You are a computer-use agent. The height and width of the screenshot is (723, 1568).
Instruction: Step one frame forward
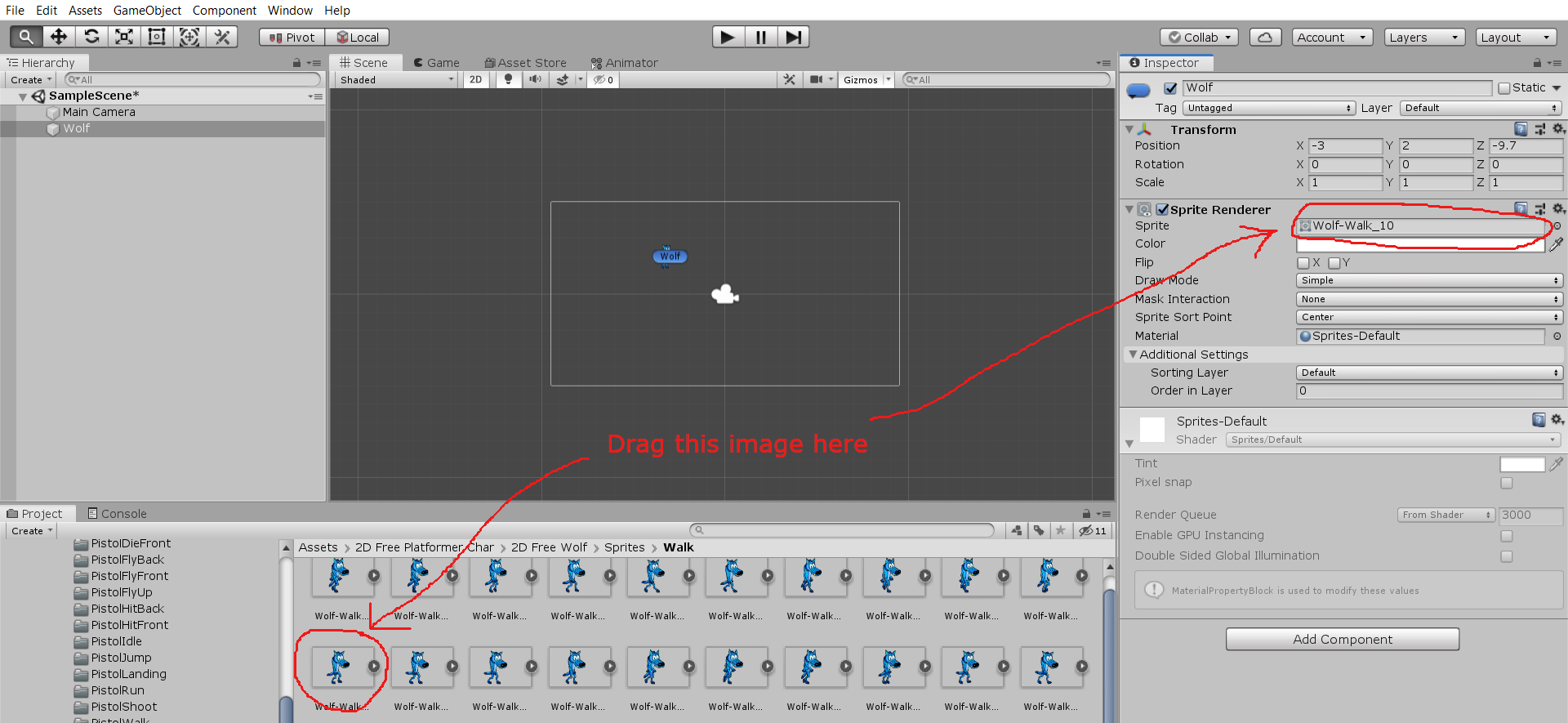(x=793, y=37)
